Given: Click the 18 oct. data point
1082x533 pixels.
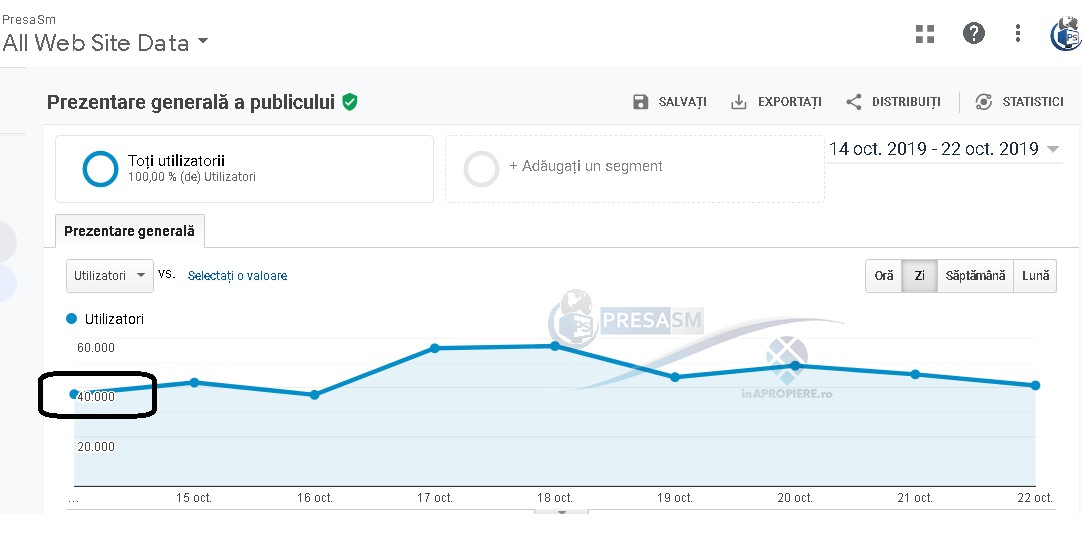Looking at the screenshot, I should [555, 346].
